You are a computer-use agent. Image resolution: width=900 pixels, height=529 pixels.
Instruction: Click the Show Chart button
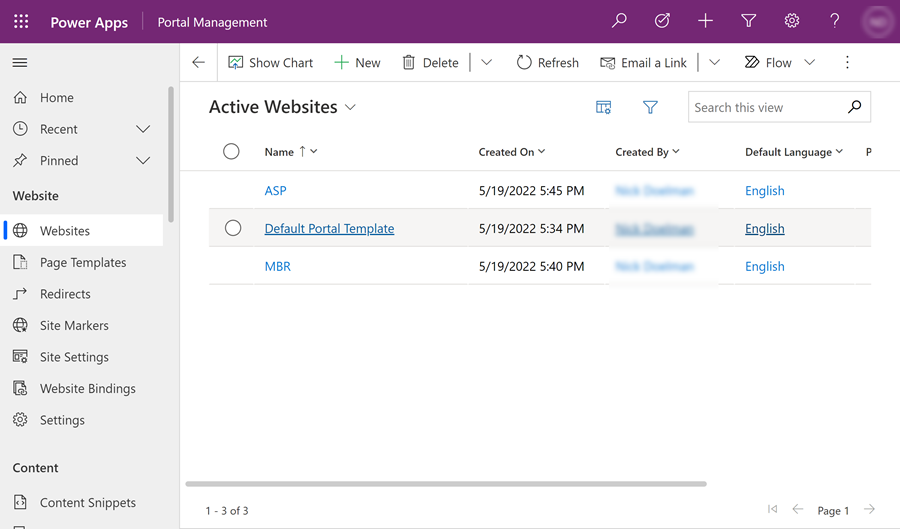(270, 63)
